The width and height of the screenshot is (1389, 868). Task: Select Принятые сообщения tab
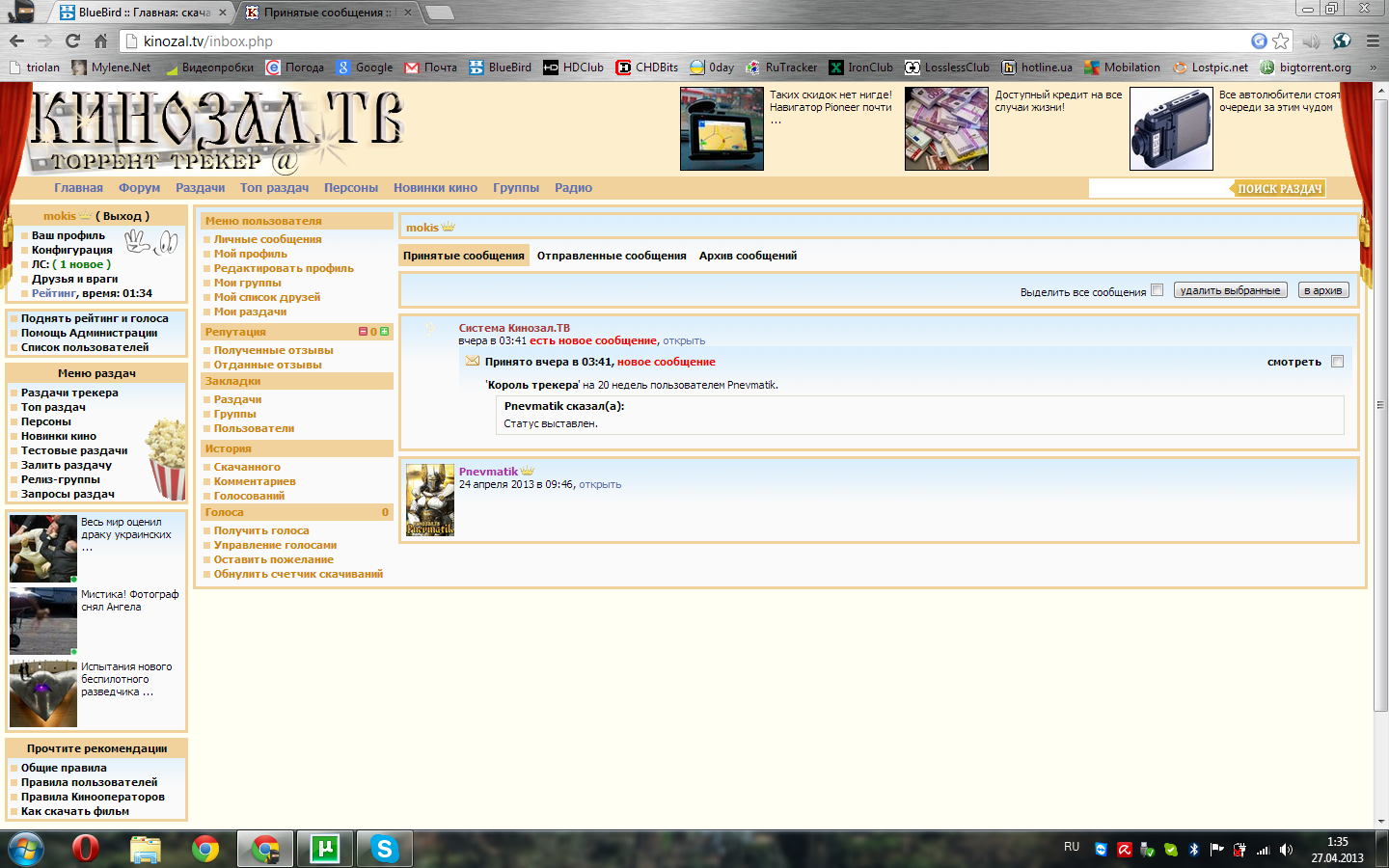tap(464, 256)
